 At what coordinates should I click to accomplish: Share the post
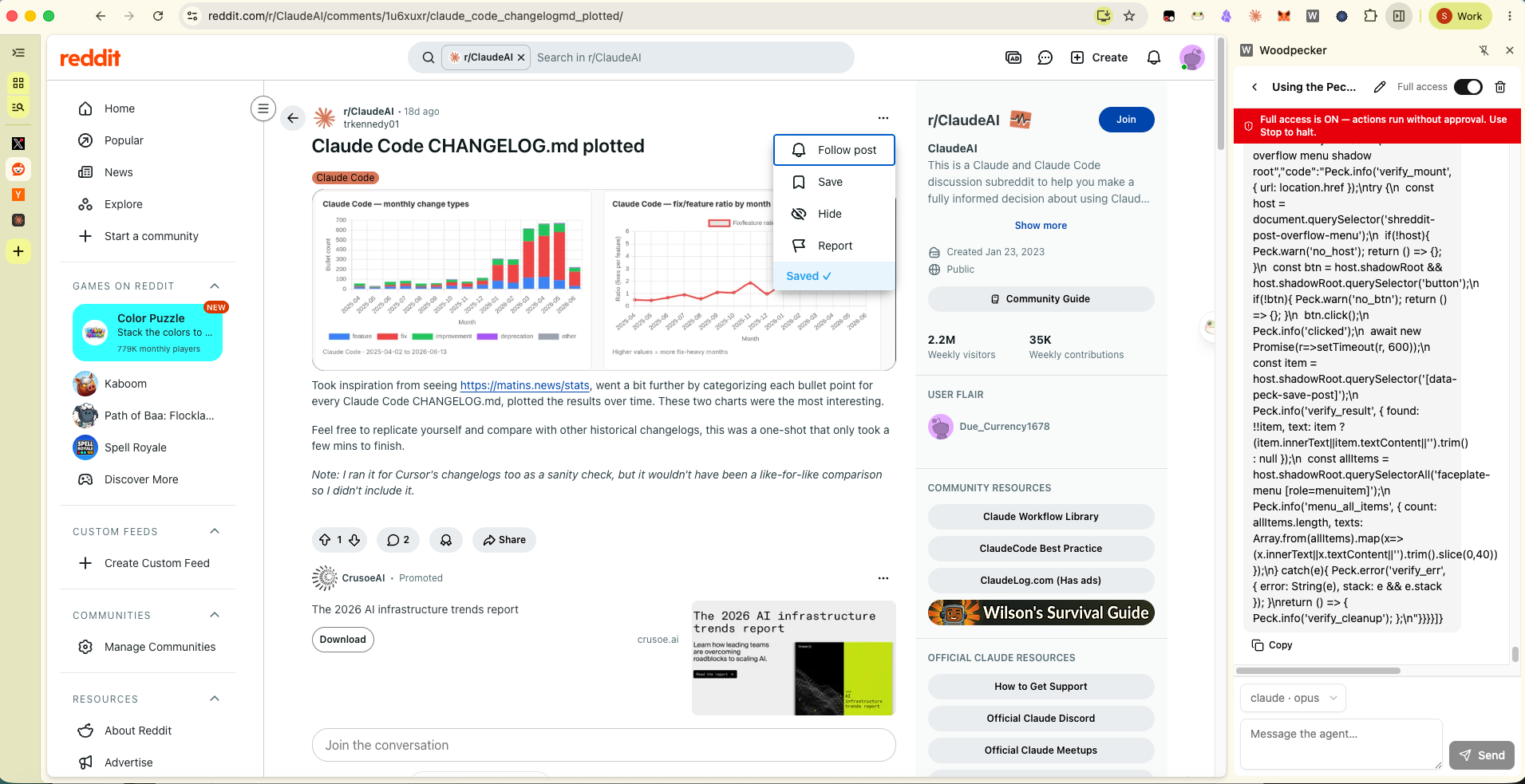tap(504, 540)
